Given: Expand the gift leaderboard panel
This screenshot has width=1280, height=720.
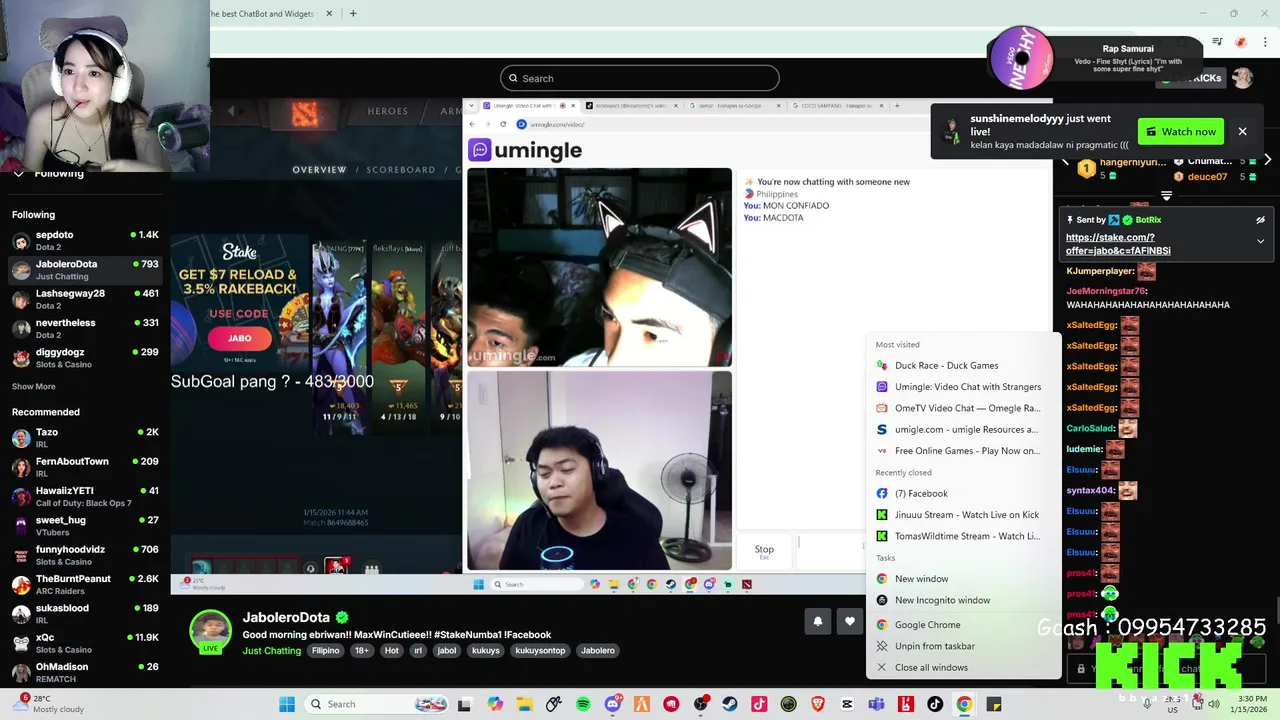Looking at the screenshot, I should pyautogui.click(x=1166, y=196).
